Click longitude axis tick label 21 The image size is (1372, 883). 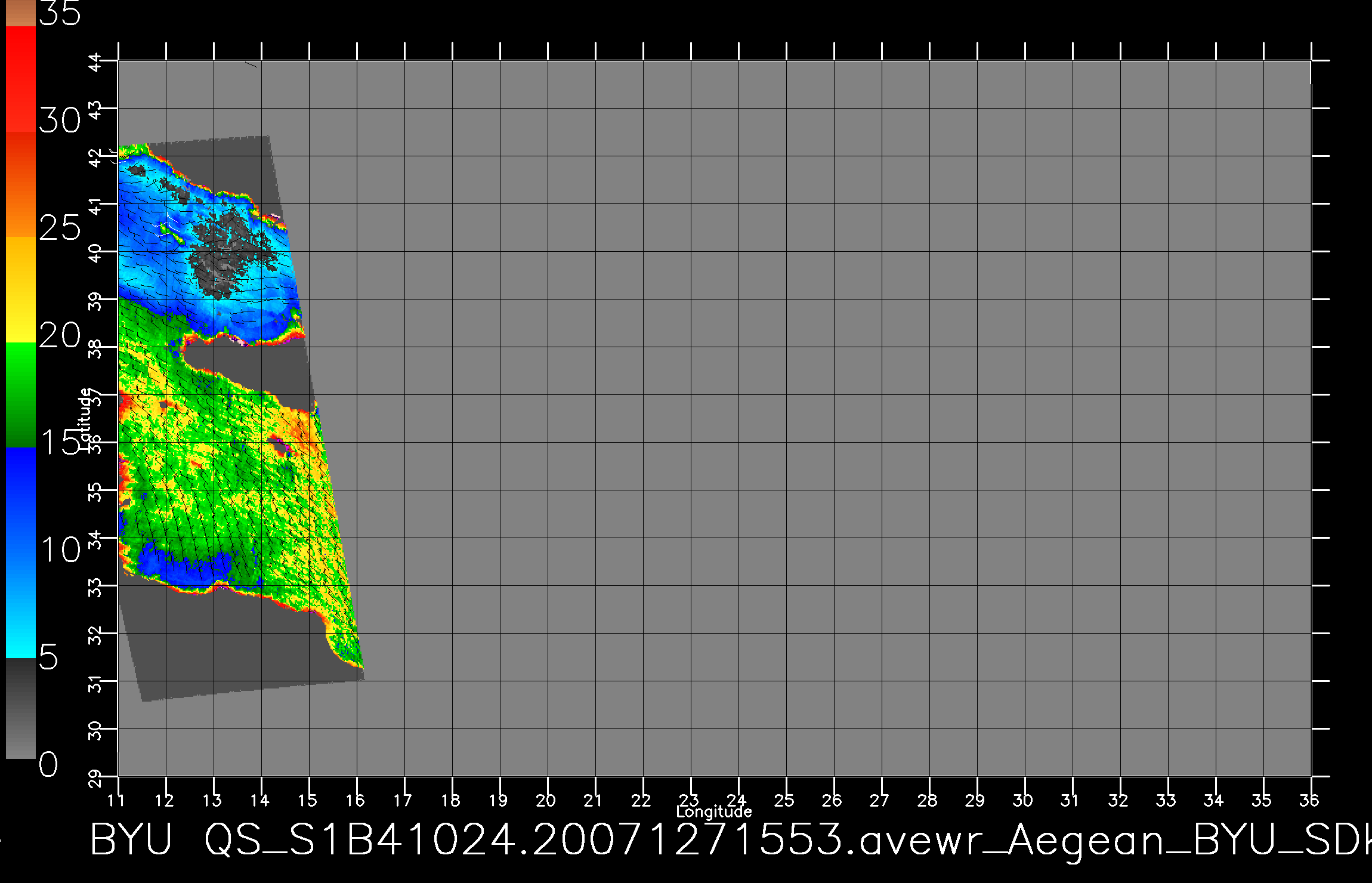coord(593,800)
